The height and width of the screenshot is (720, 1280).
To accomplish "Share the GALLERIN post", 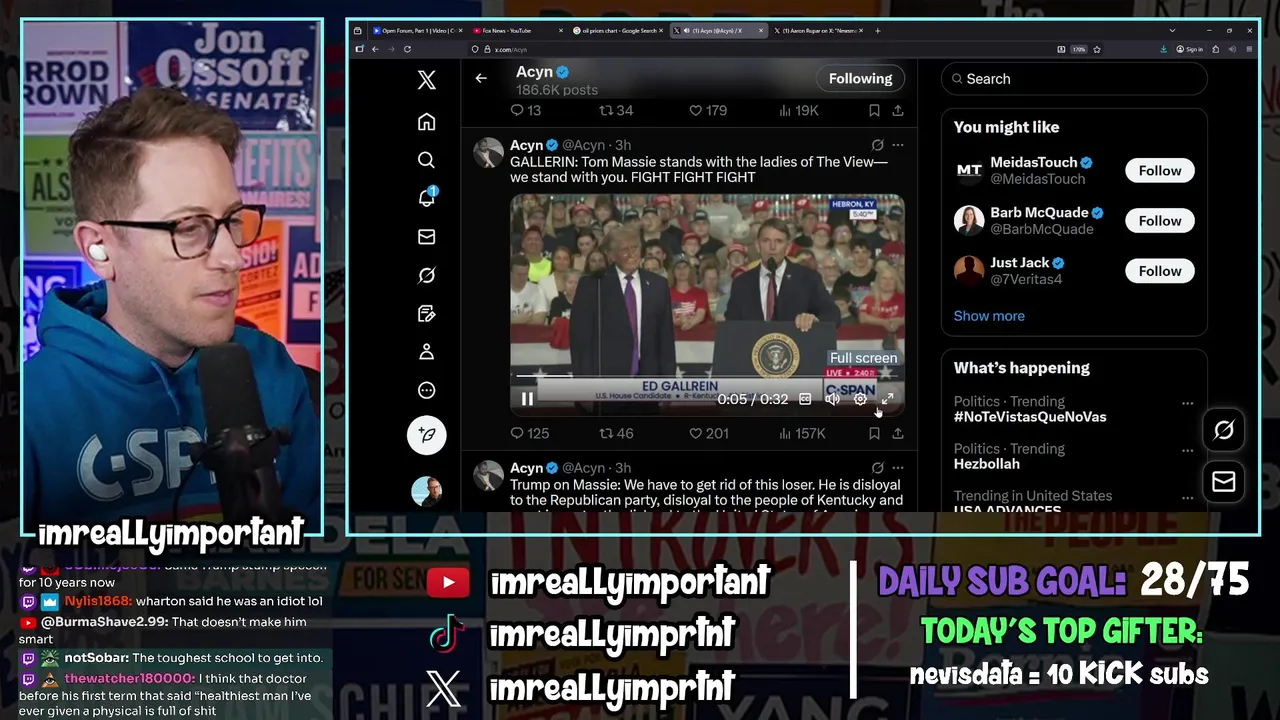I will [x=898, y=433].
